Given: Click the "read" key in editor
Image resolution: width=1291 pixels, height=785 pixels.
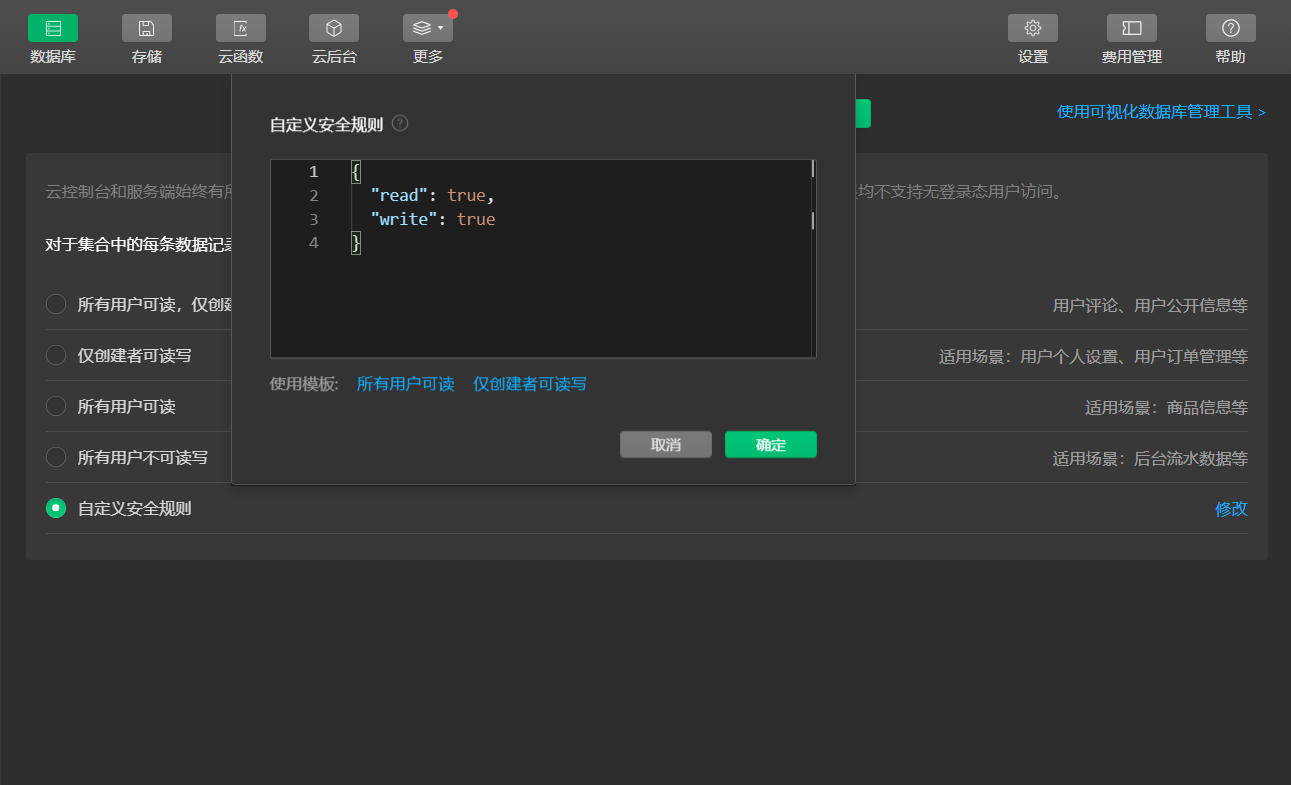Looking at the screenshot, I should pos(399,195).
